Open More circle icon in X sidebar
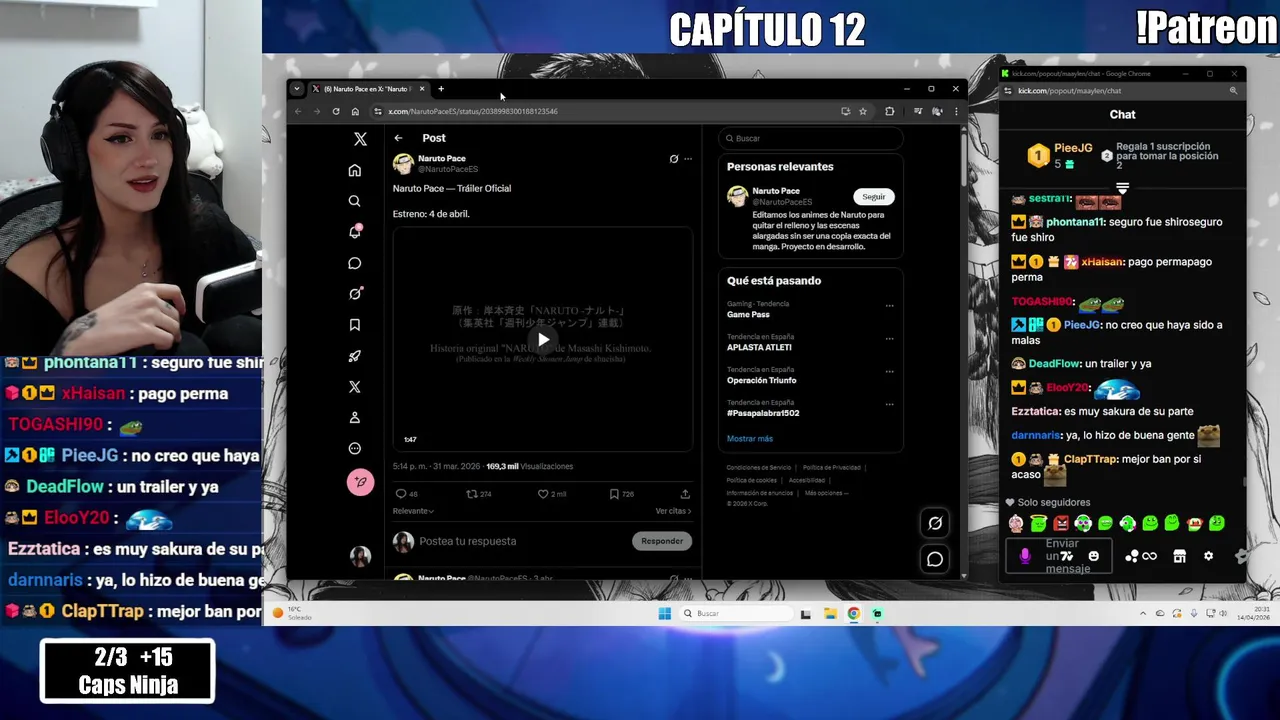 (x=354, y=449)
